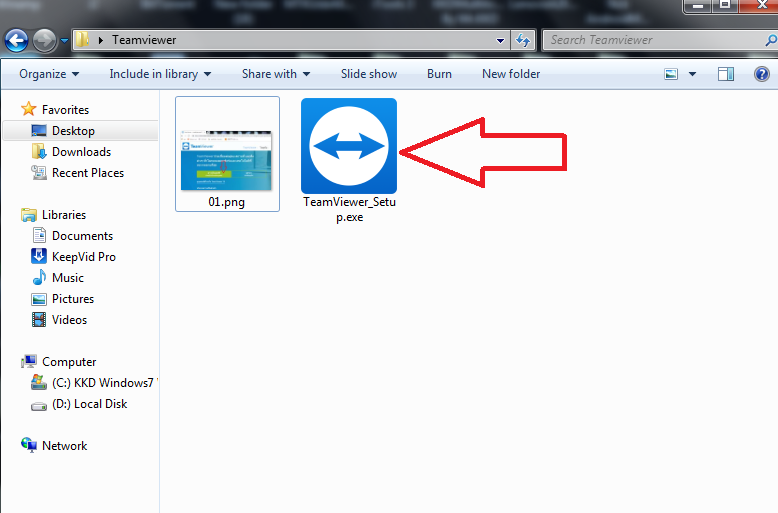
Task: Click the Recent Places icon
Action: 39,172
